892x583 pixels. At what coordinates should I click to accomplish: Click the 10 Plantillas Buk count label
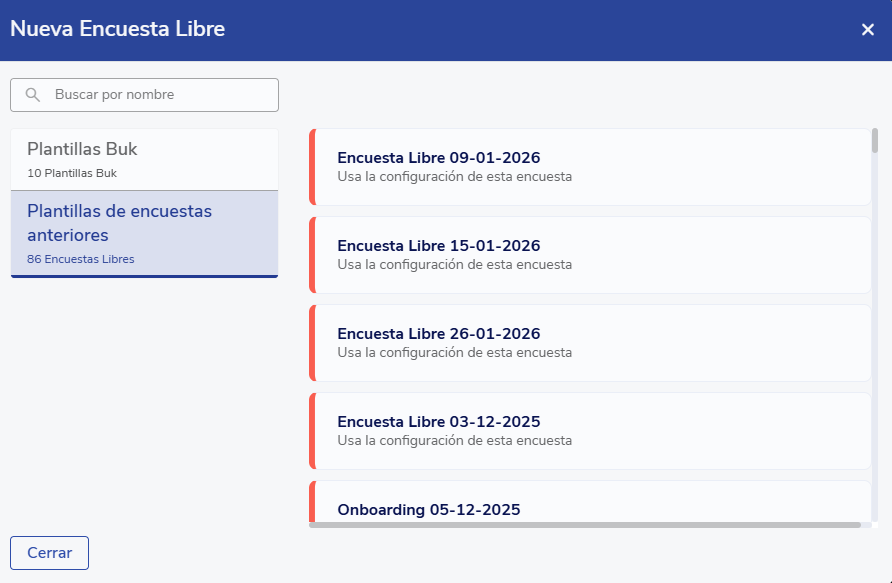pos(72,174)
